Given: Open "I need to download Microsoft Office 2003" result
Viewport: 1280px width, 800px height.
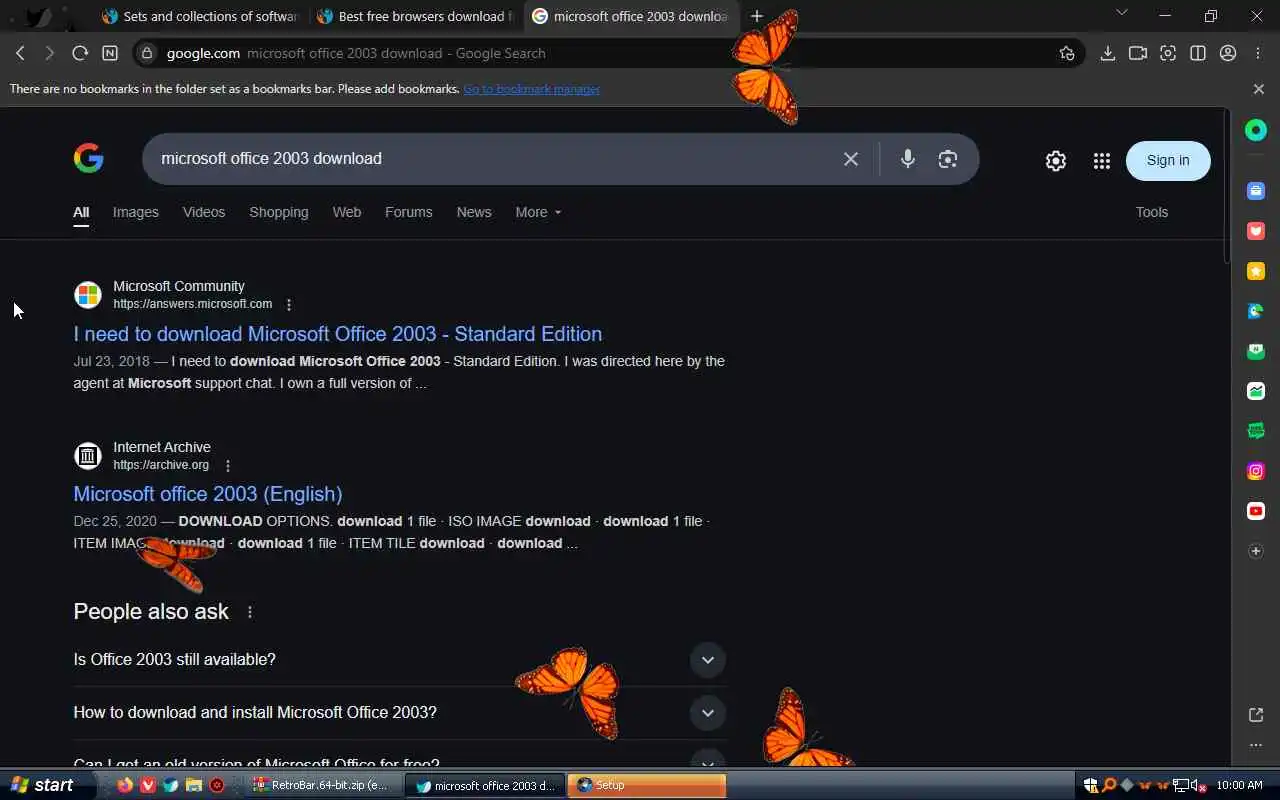Looking at the screenshot, I should click(x=338, y=334).
